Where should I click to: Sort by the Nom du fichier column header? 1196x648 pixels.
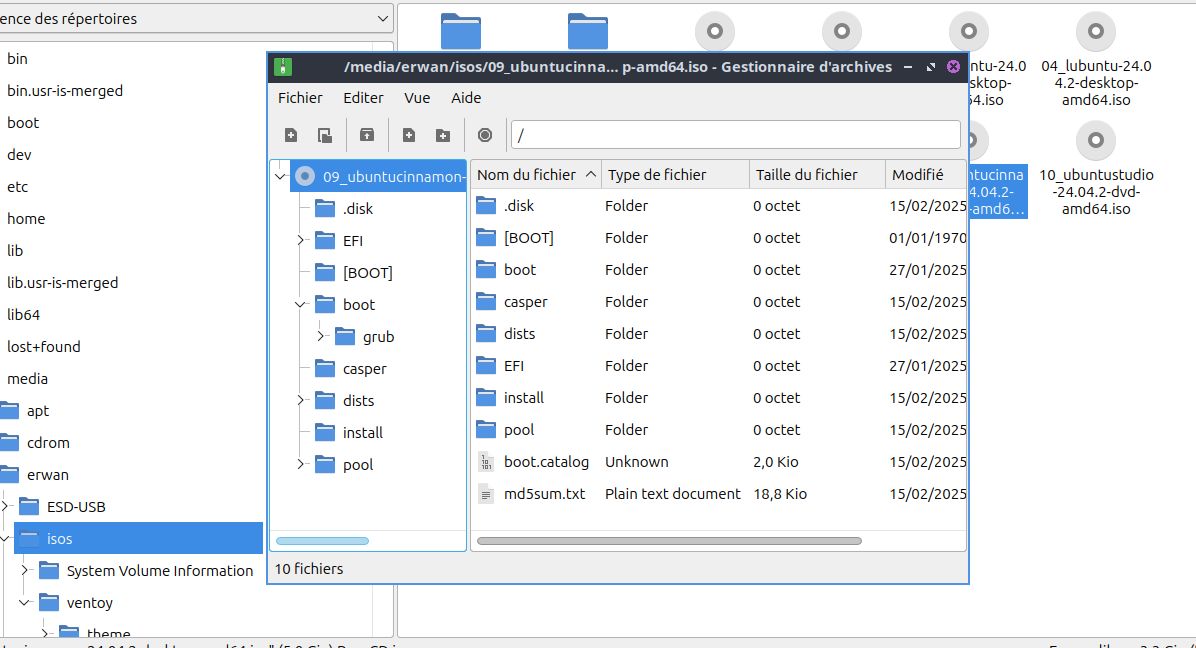[x=536, y=175]
